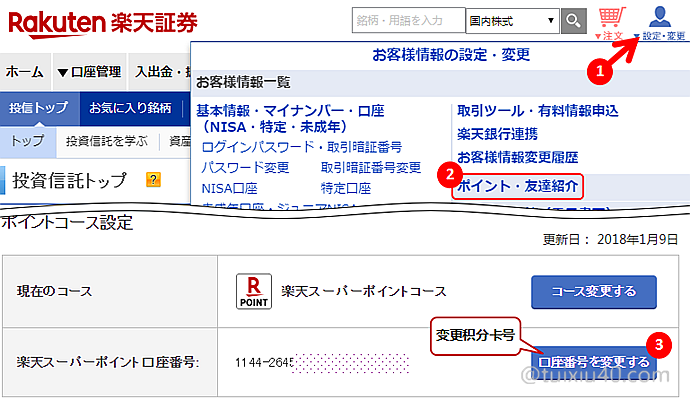
Task: Open the パスワード変更 link
Action: click(245, 168)
